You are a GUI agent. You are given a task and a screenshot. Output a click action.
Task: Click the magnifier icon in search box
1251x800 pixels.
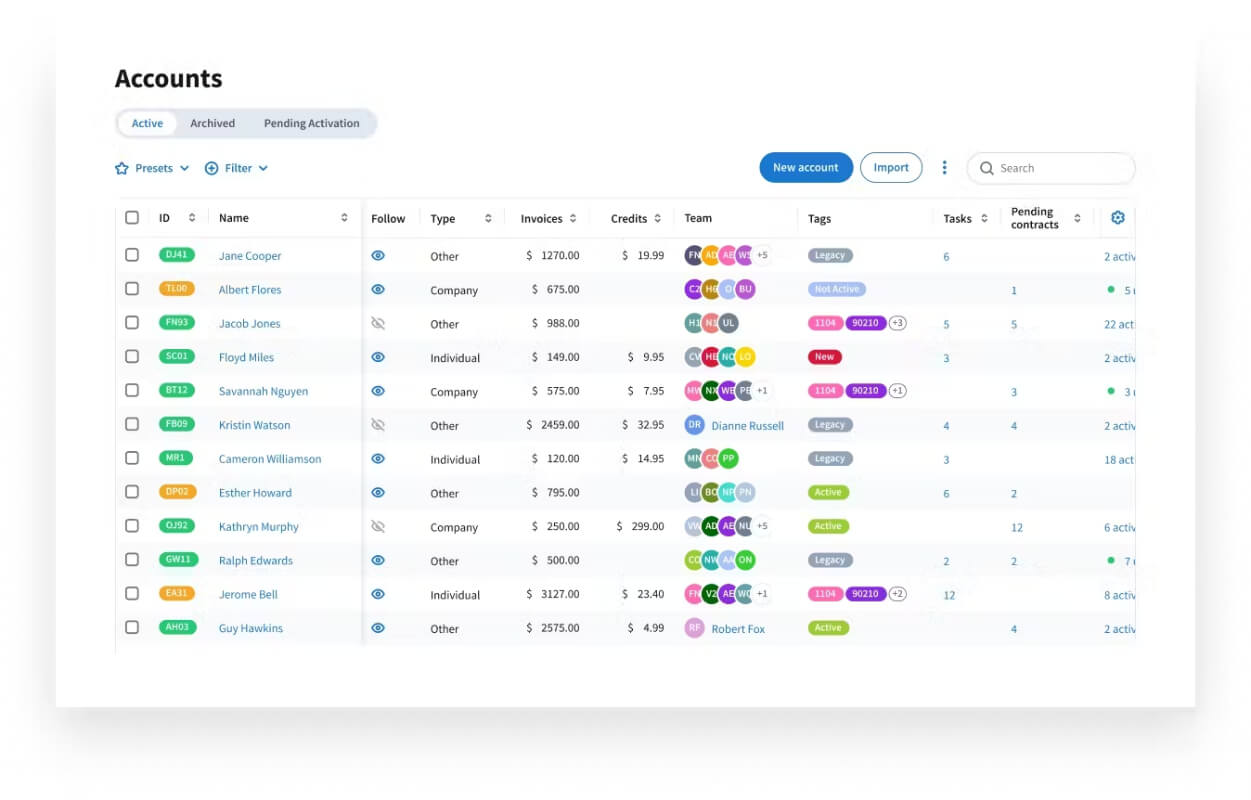coord(986,169)
